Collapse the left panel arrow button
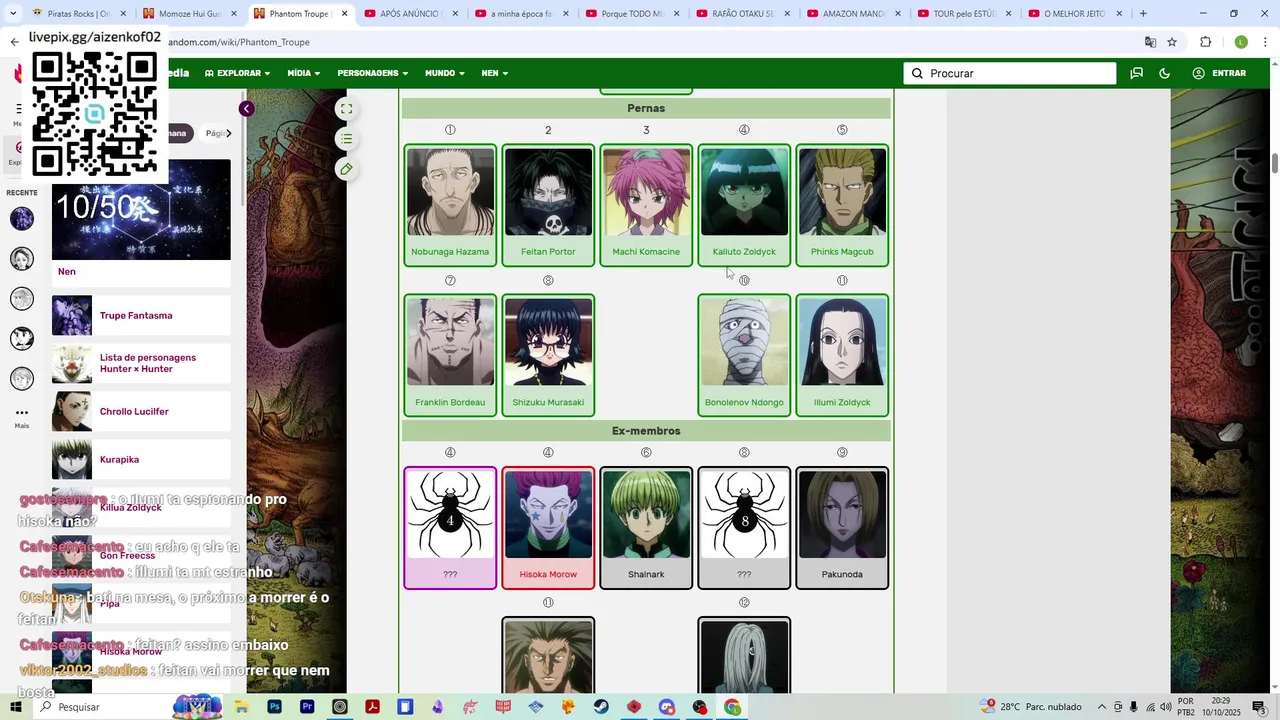The height and width of the screenshot is (720, 1280). coord(246,108)
